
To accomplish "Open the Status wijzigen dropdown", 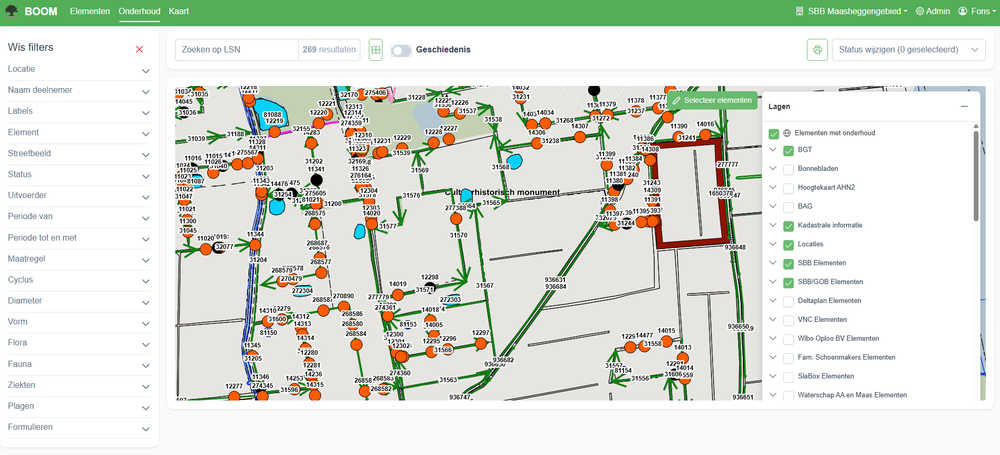I will tap(907, 49).
